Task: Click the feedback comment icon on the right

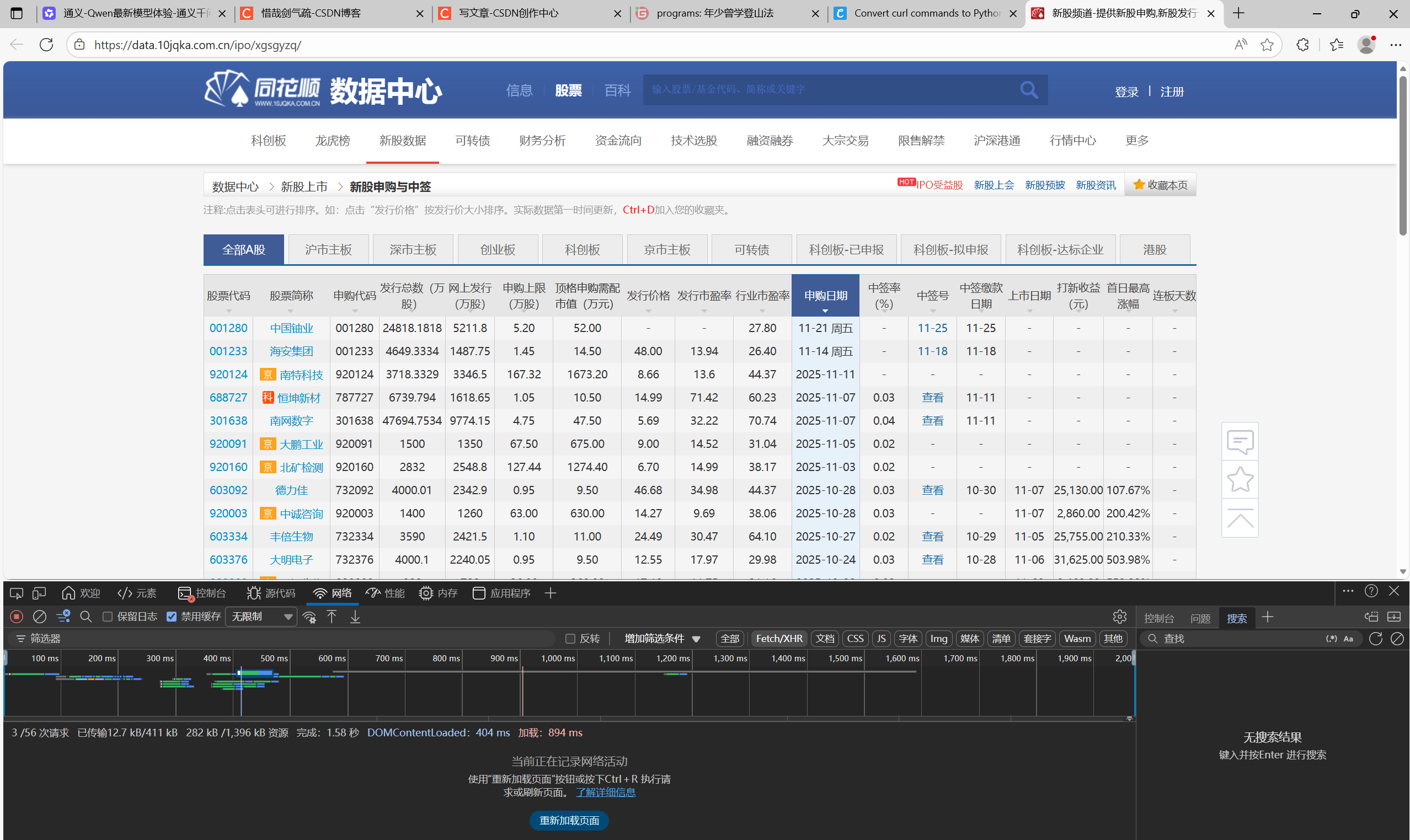Action: click(1240, 441)
